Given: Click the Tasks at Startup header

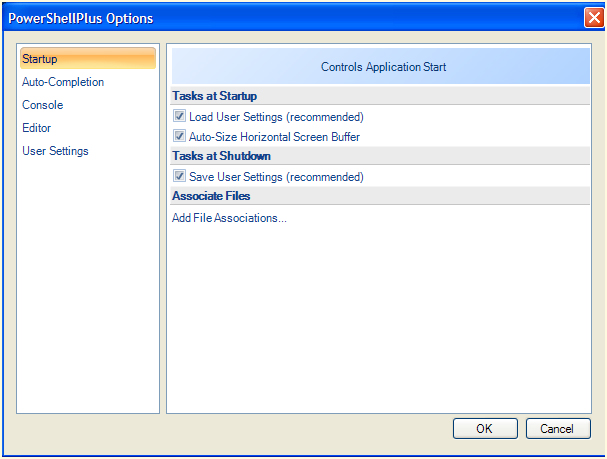Looking at the screenshot, I should (214, 96).
